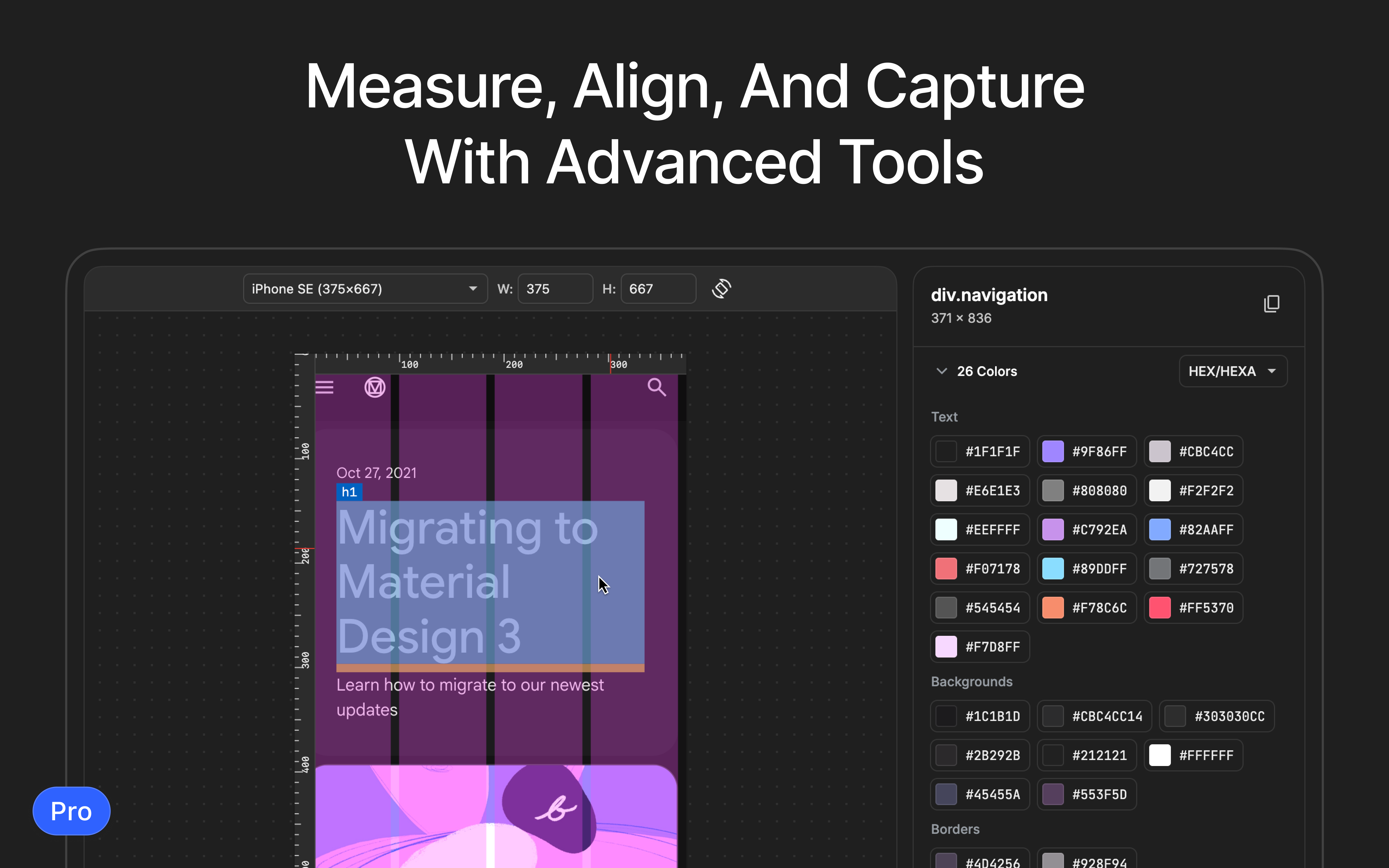Click the width input field showing 375
The width and height of the screenshot is (1389, 868).
click(555, 289)
